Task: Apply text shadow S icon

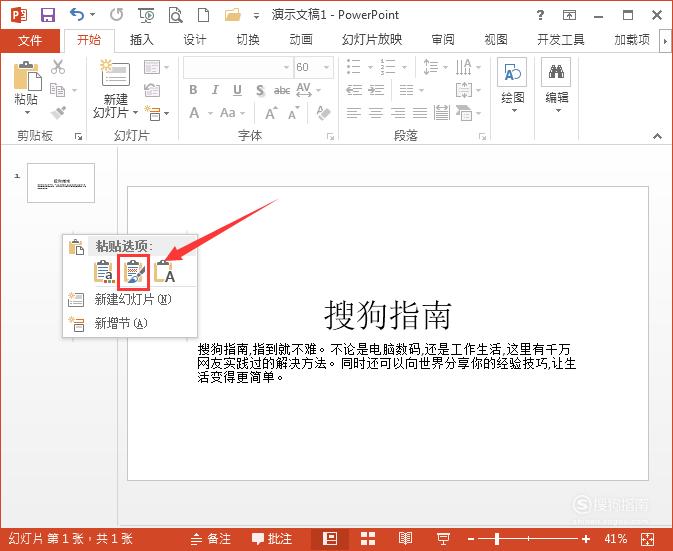Action: click(x=260, y=90)
